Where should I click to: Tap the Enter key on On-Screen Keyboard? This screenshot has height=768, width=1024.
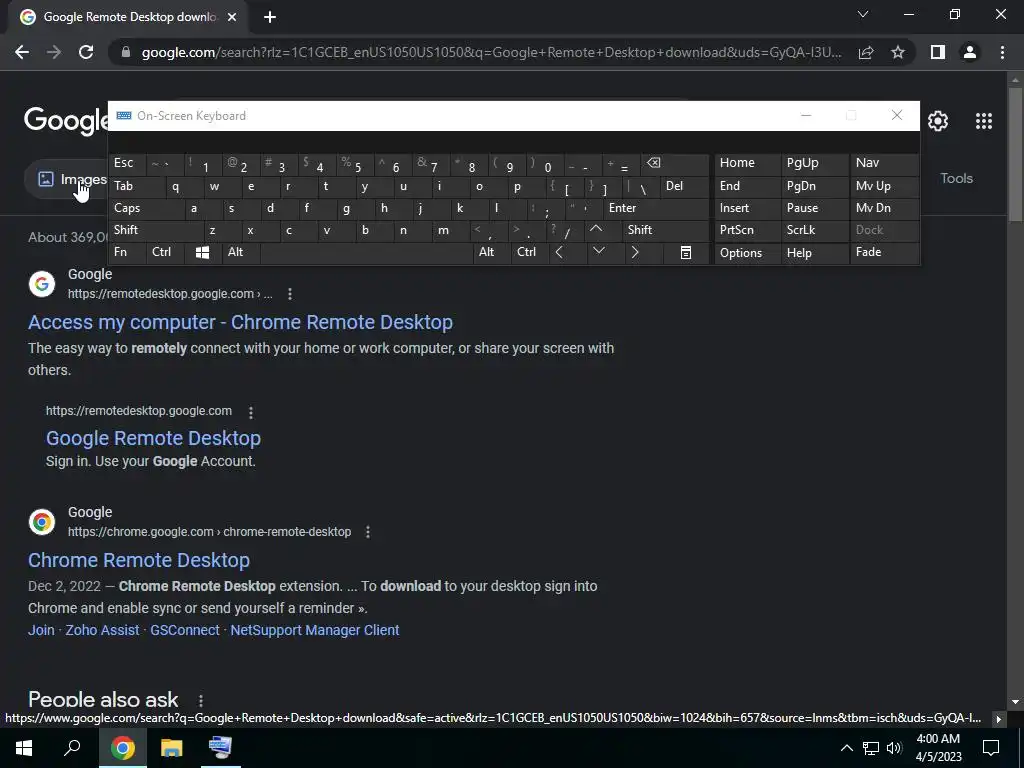click(656, 208)
